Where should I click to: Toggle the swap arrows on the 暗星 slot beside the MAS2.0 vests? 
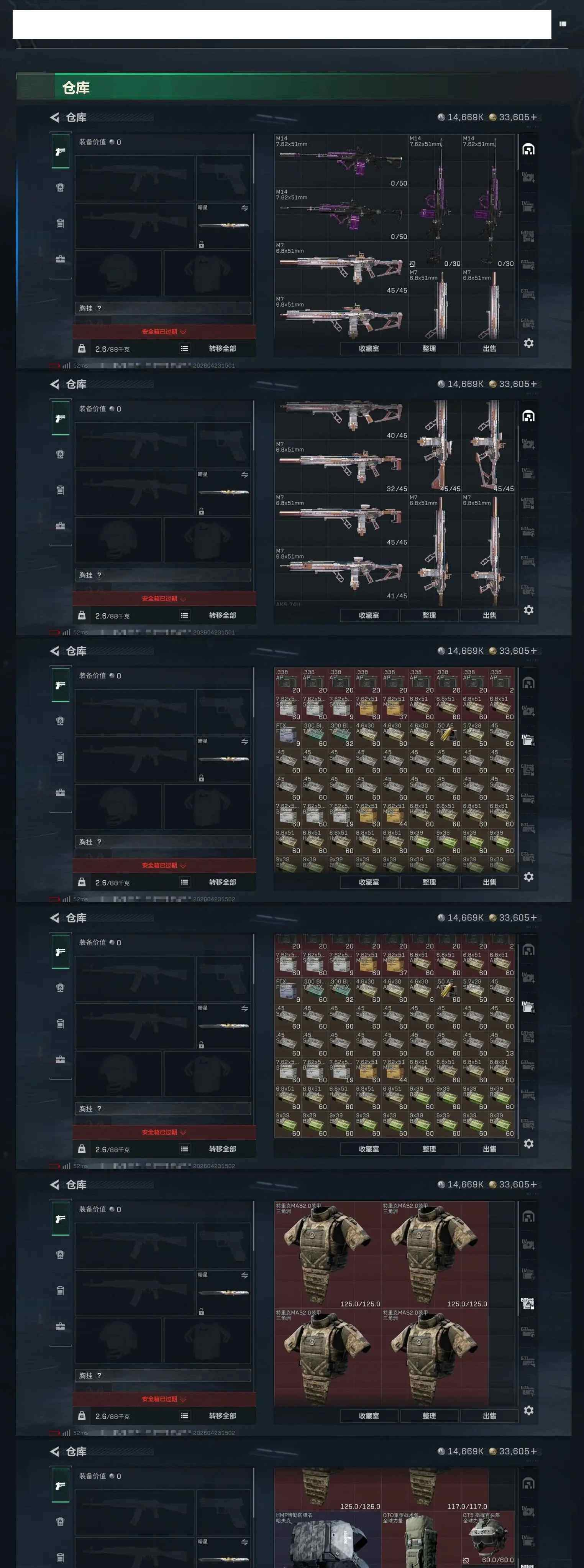tap(244, 1275)
